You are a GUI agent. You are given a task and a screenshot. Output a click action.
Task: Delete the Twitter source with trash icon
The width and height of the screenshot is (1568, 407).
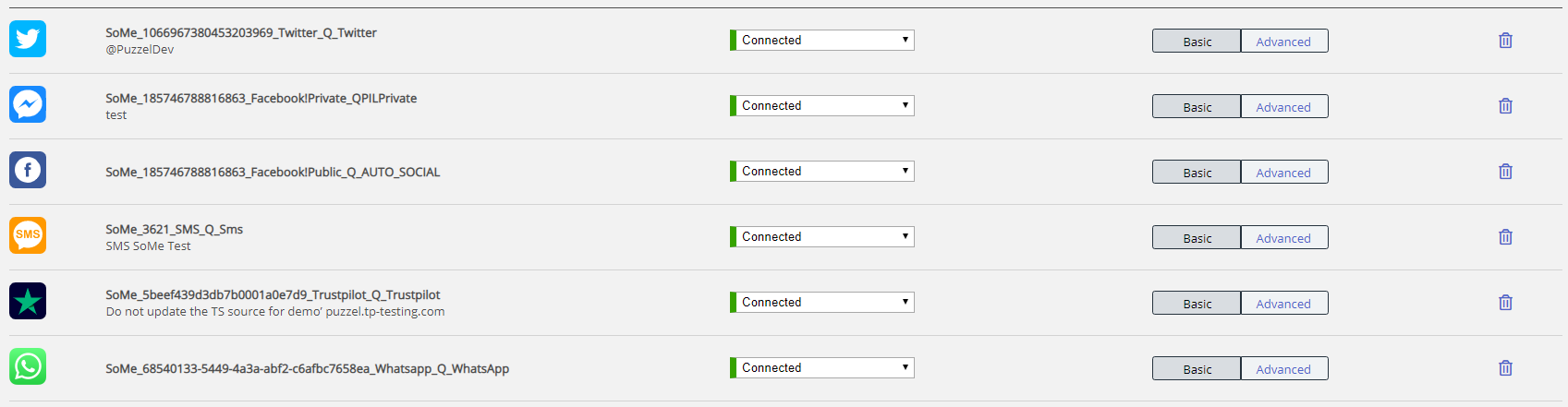coord(1505,41)
